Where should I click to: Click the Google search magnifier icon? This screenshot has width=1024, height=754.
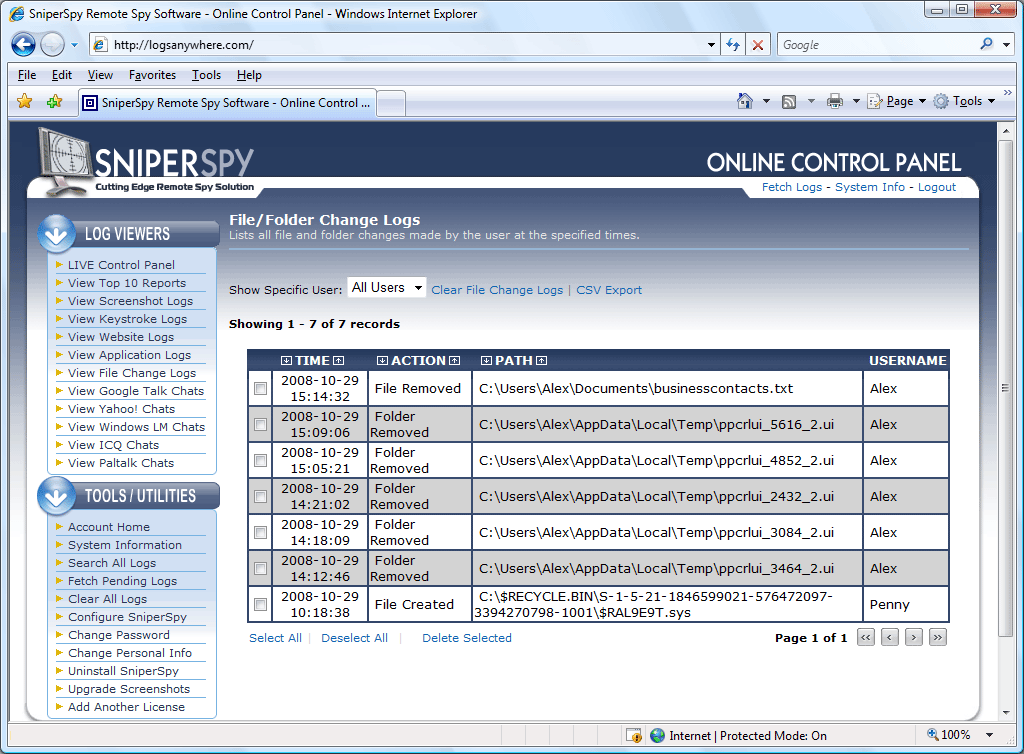coord(986,44)
